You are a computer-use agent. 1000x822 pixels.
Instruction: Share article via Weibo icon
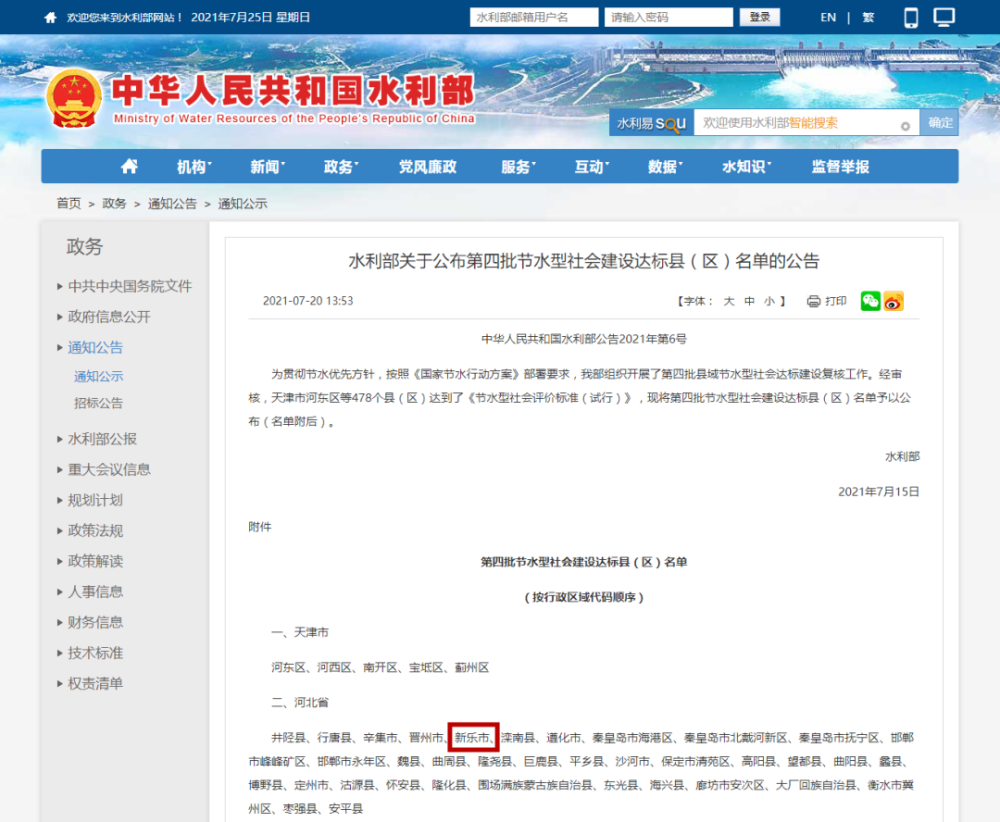click(x=893, y=301)
